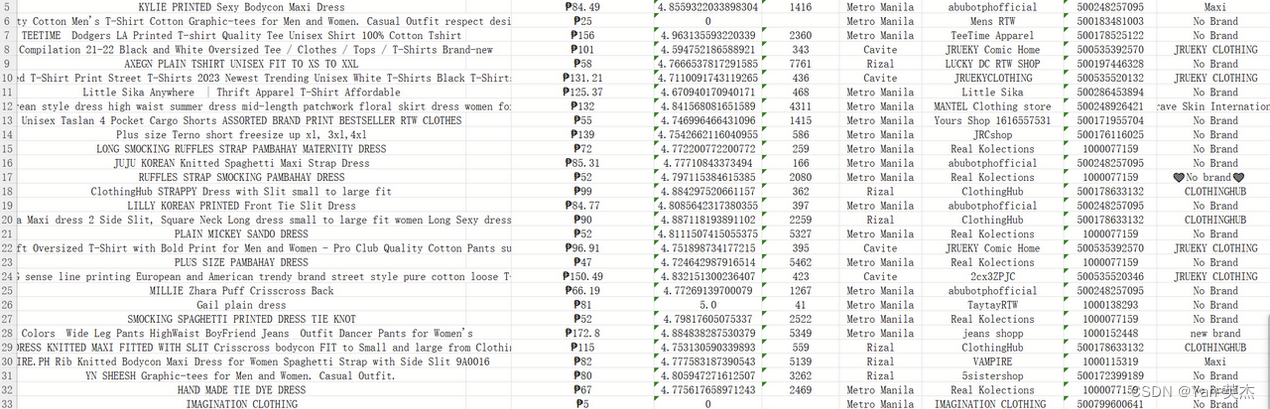Select the 'YN SHEESH Graphic-tees' product cell
This screenshot has height=409, width=1270.
(x=241, y=376)
